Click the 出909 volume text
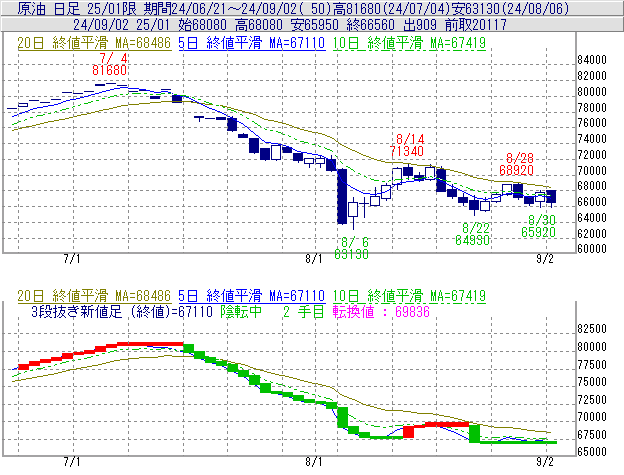The image size is (624, 475). (419, 25)
